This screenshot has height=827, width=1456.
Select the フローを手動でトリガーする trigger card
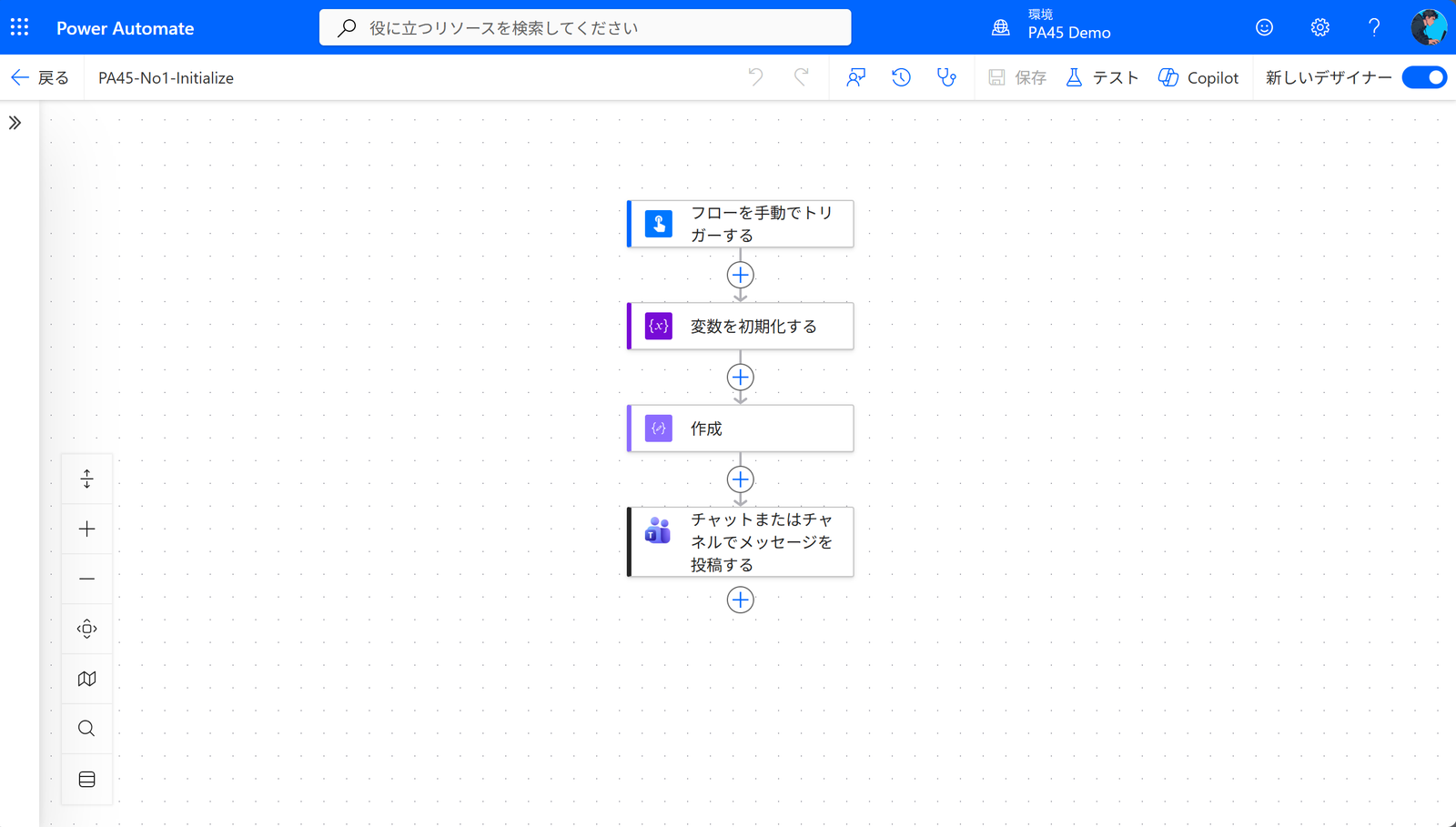click(x=741, y=224)
